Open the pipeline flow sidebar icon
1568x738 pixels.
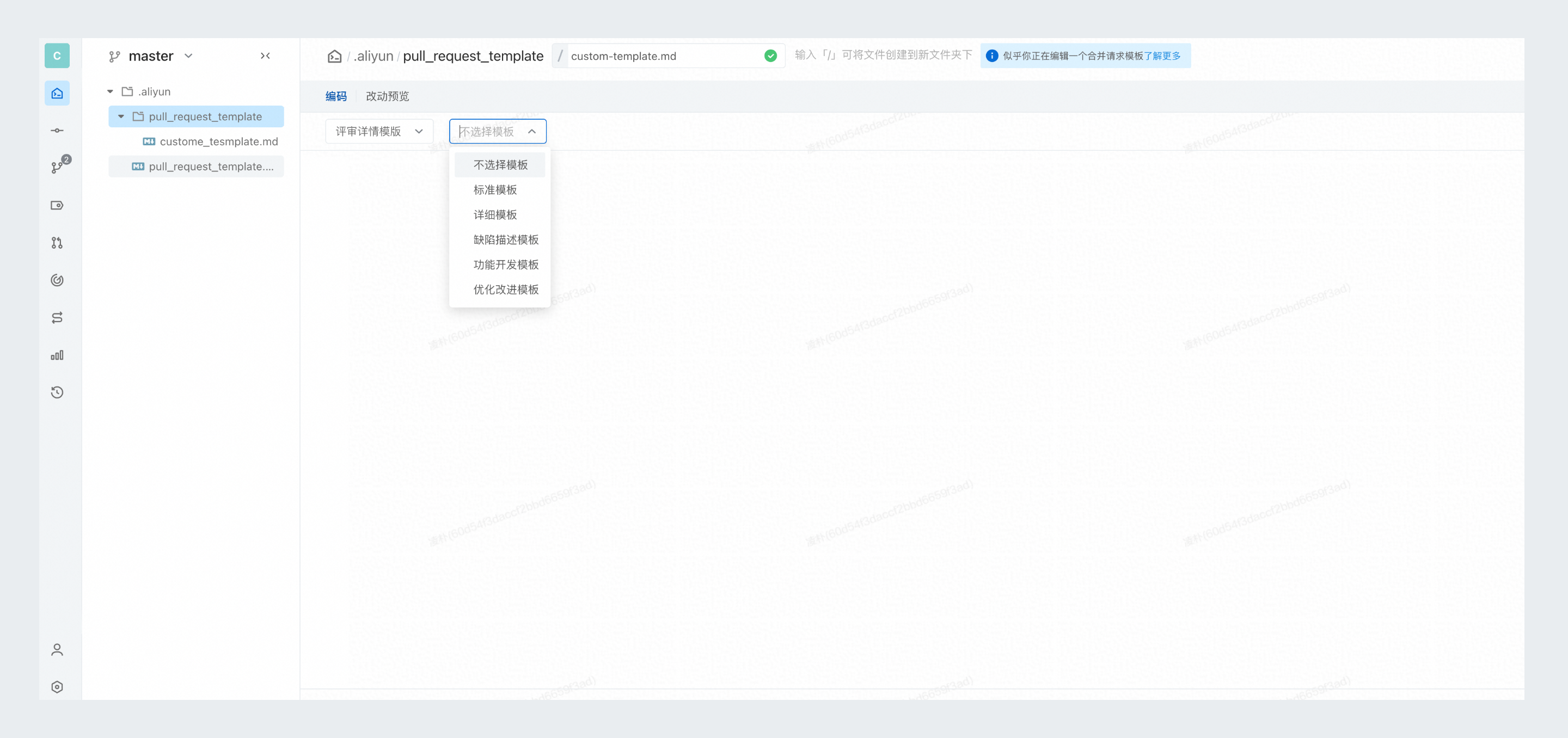57,318
